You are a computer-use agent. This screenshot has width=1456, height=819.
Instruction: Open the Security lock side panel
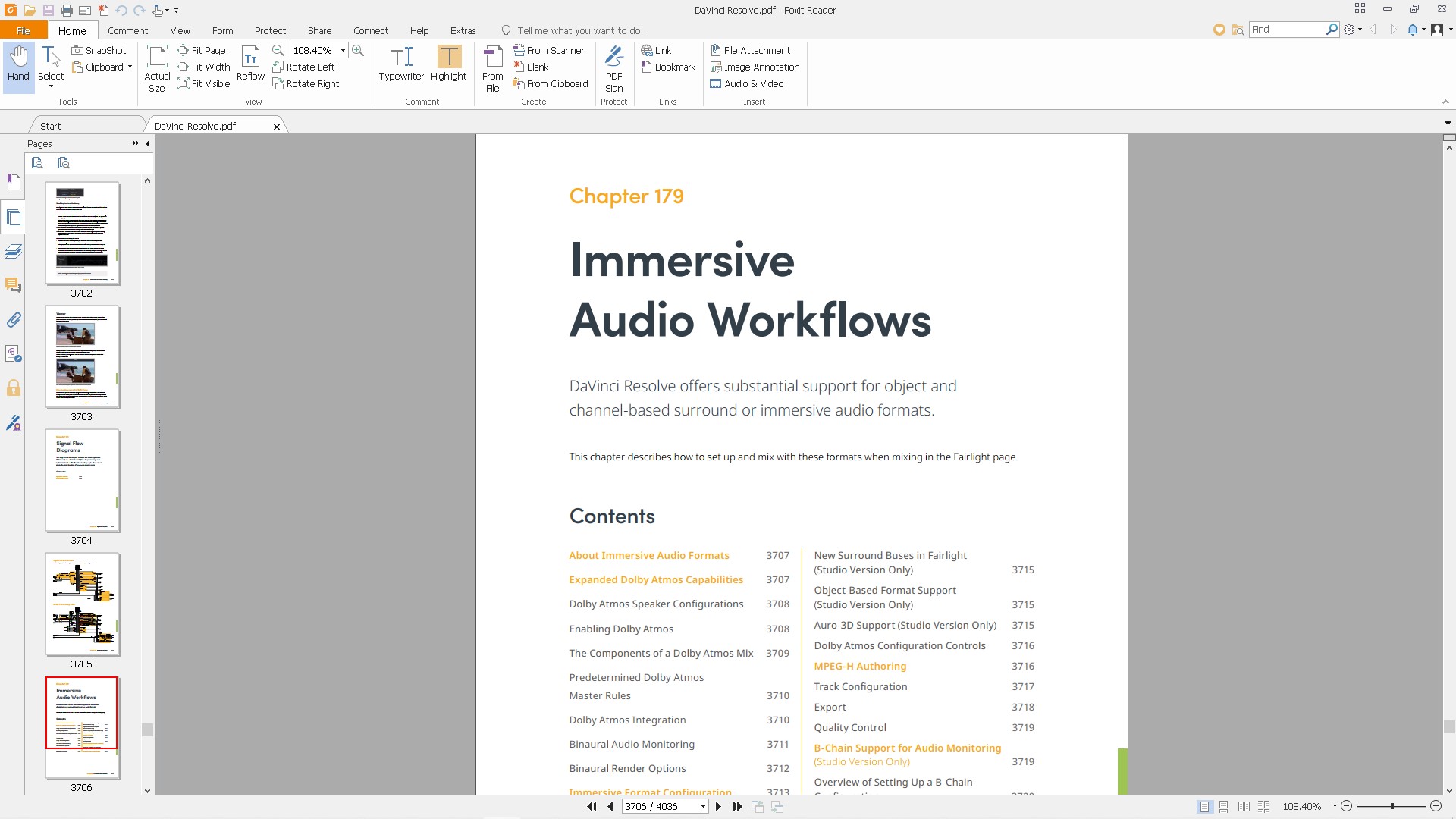(13, 388)
